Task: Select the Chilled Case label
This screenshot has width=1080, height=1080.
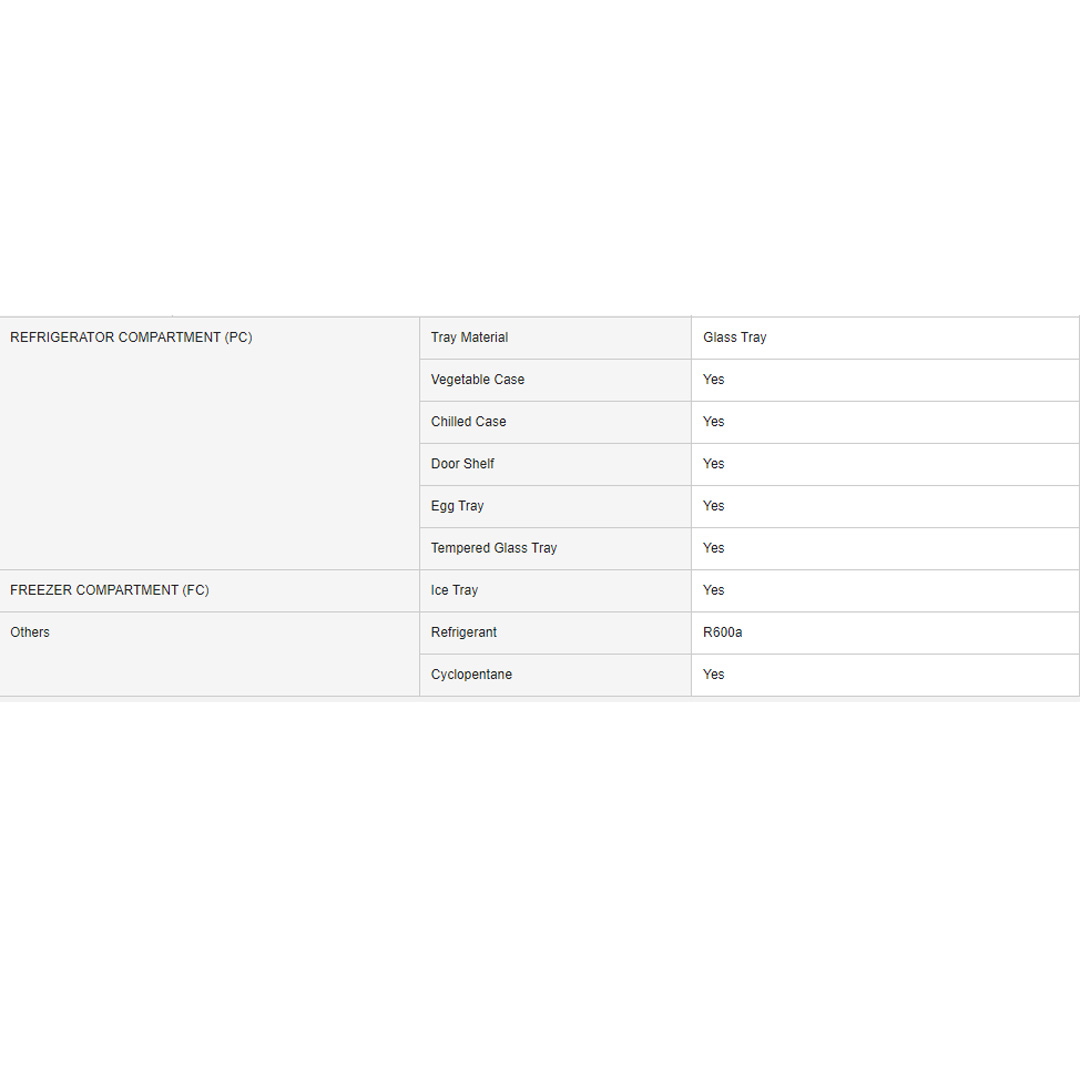Action: click(468, 422)
